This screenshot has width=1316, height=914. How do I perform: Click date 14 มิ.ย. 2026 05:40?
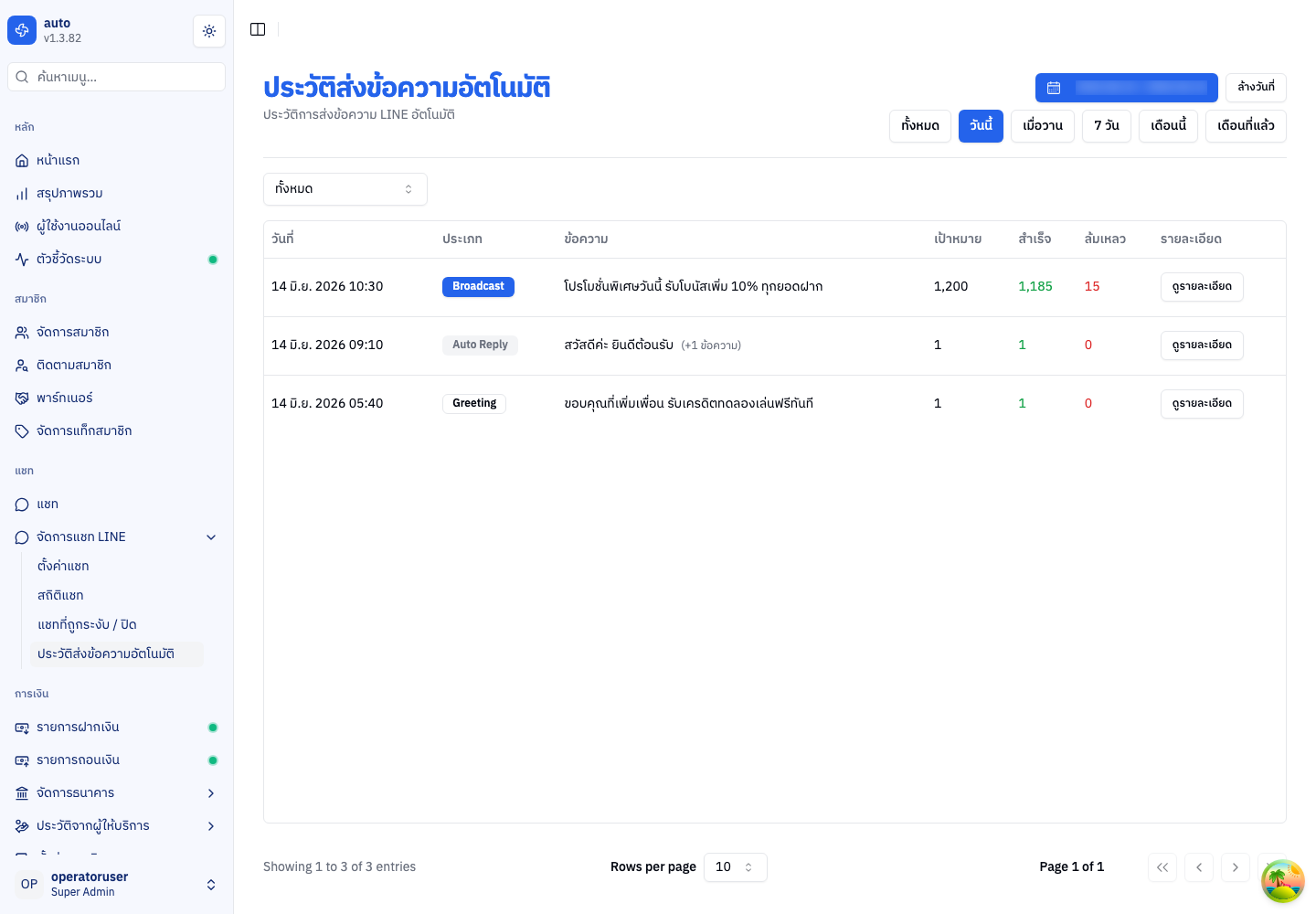tap(327, 404)
